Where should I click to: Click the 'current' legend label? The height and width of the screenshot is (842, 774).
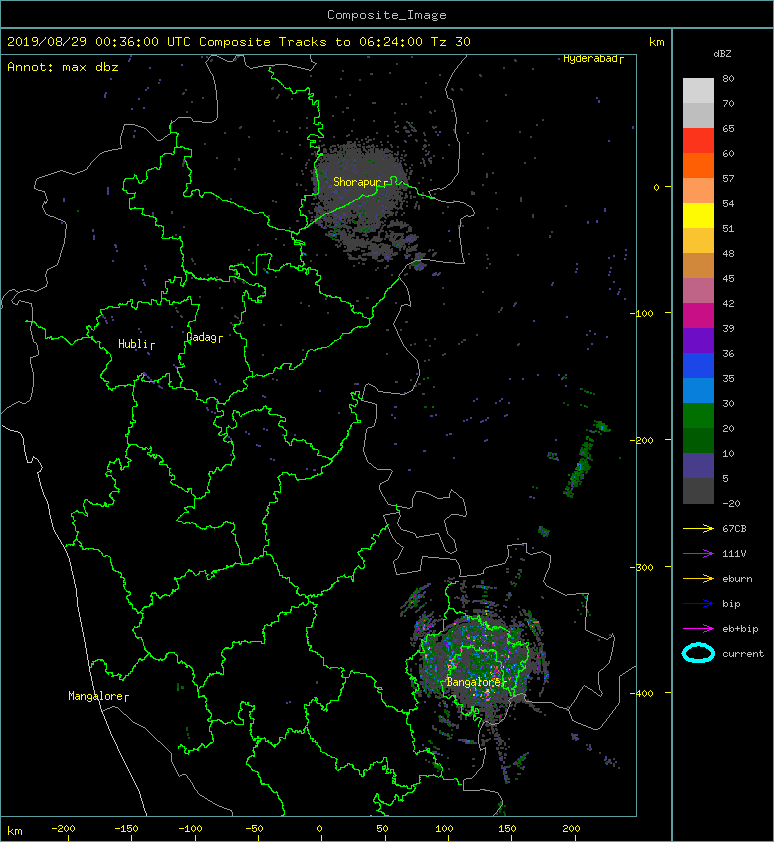(x=743, y=654)
